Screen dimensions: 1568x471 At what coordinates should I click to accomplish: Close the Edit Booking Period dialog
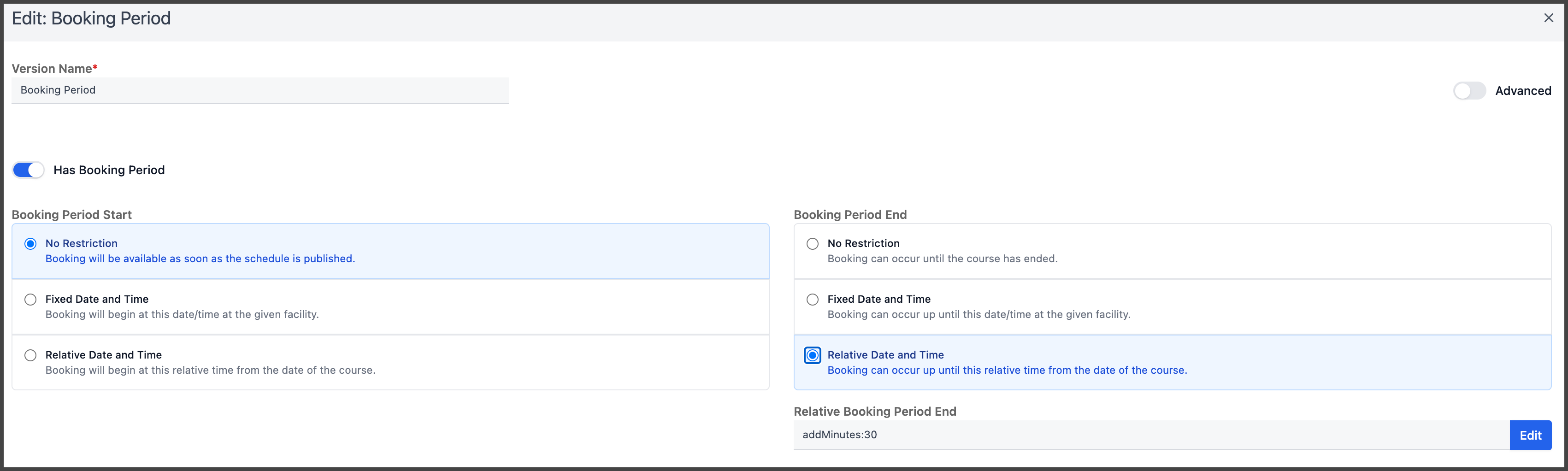[x=1548, y=18]
